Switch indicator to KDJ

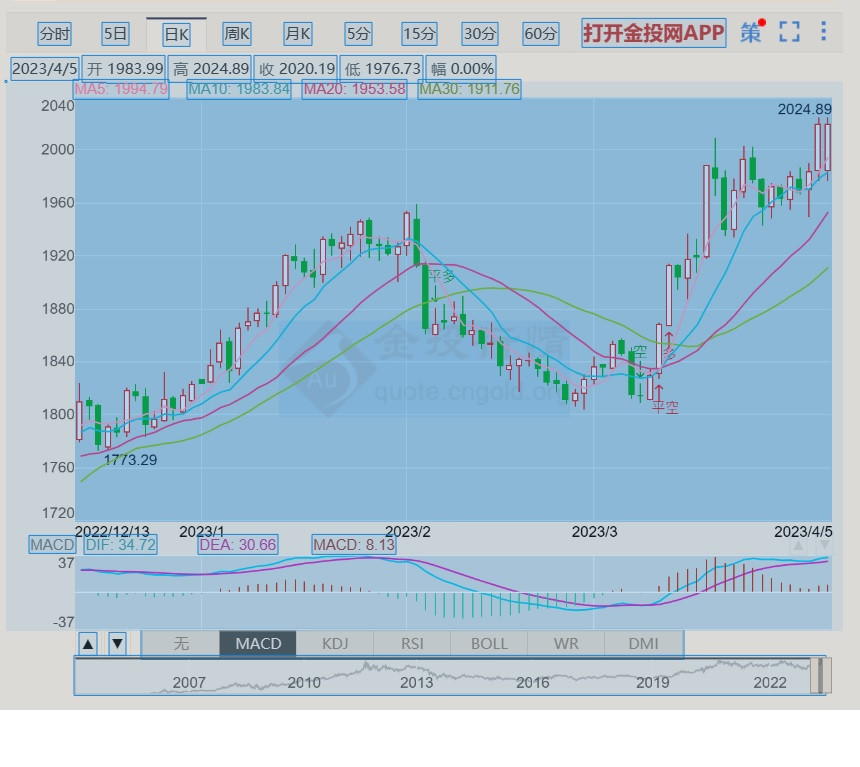coord(335,643)
